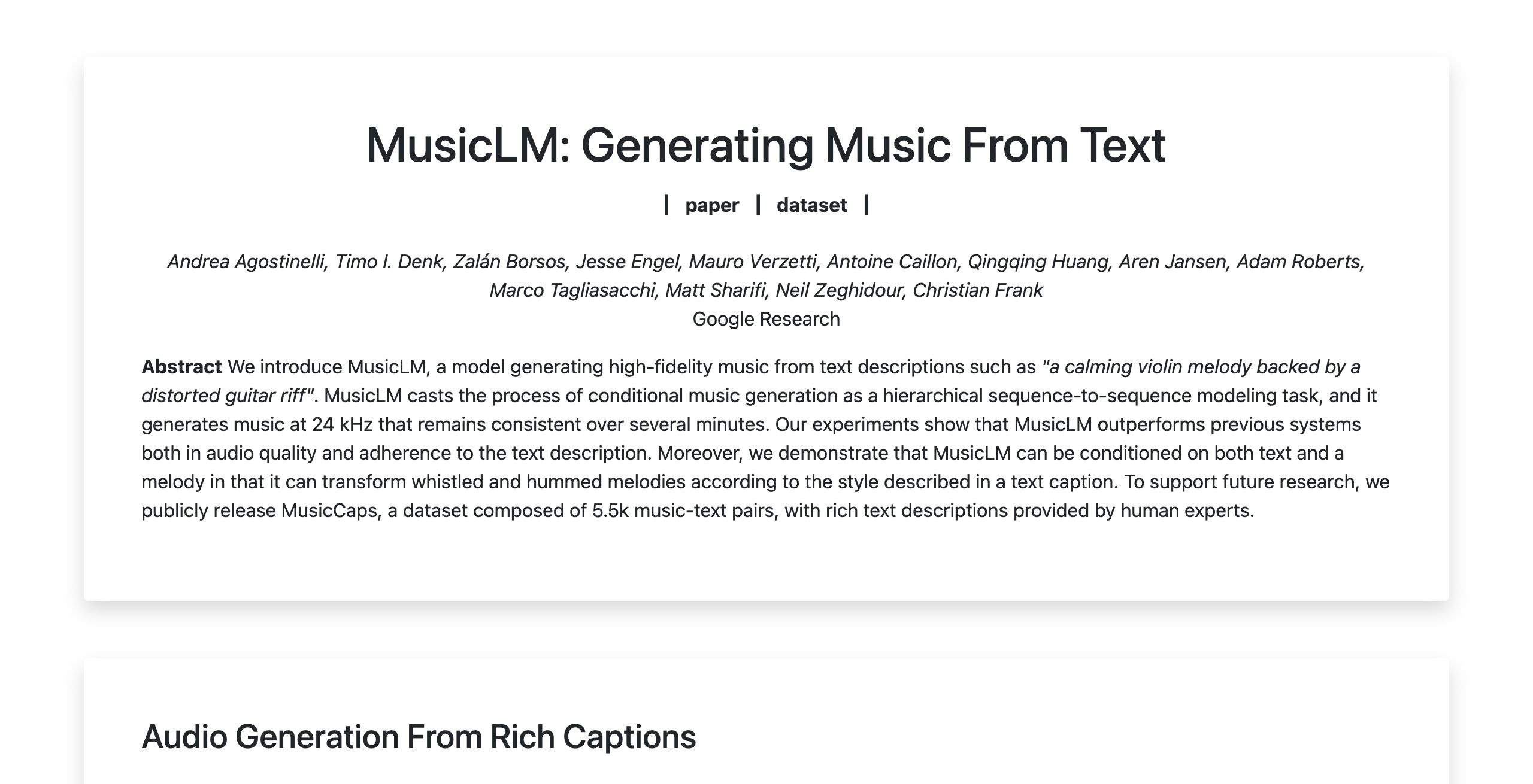Click author name Timo I. Denk
Image resolution: width=1533 pixels, height=784 pixels.
click(389, 262)
